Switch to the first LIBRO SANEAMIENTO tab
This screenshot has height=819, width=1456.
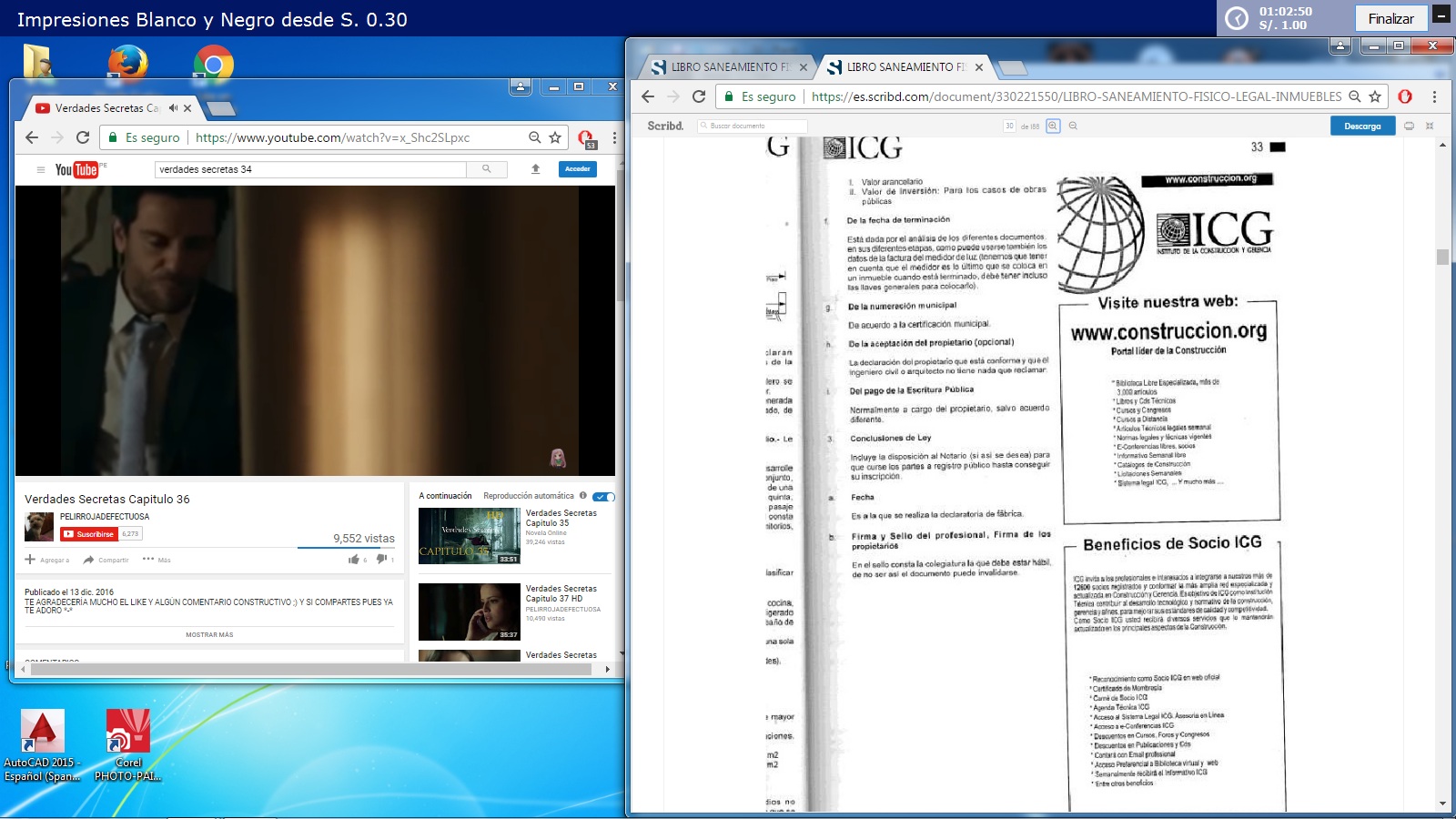click(724, 67)
